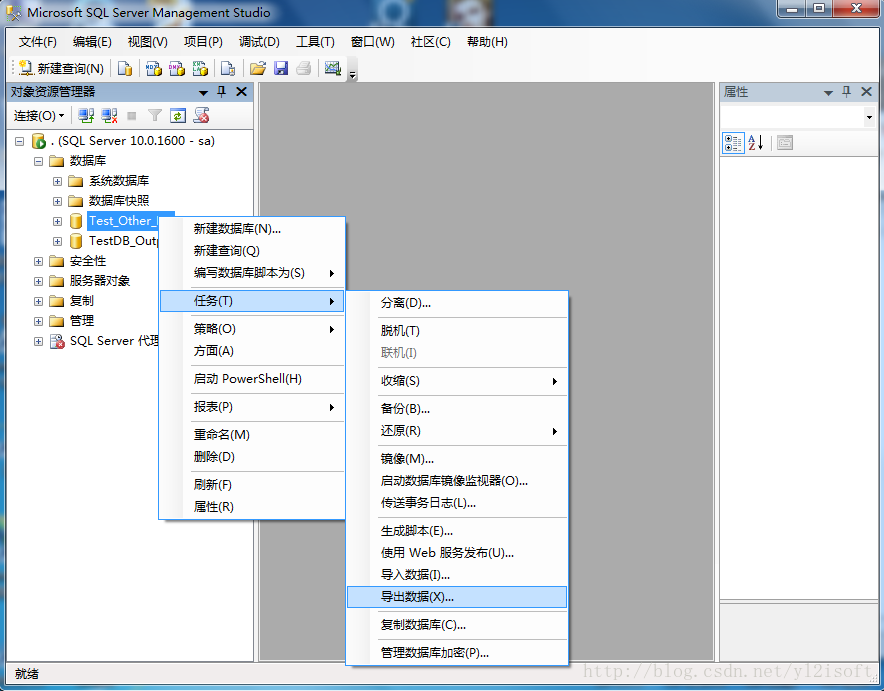The width and height of the screenshot is (884, 691).
Task: Click the grayed property pages icon
Action: 785,143
